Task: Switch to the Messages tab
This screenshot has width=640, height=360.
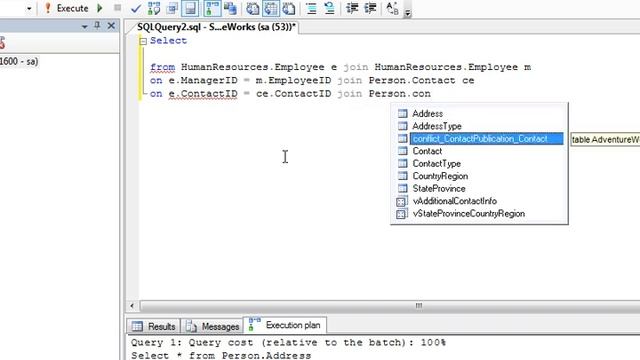Action: click(x=212, y=326)
